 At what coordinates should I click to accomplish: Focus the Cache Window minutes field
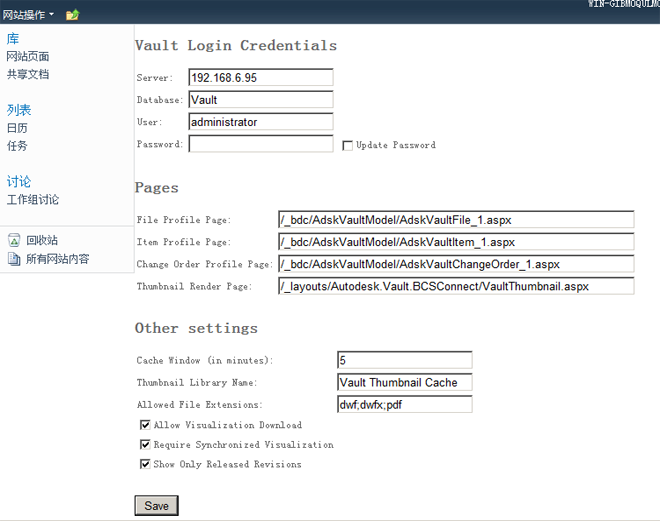pos(405,360)
